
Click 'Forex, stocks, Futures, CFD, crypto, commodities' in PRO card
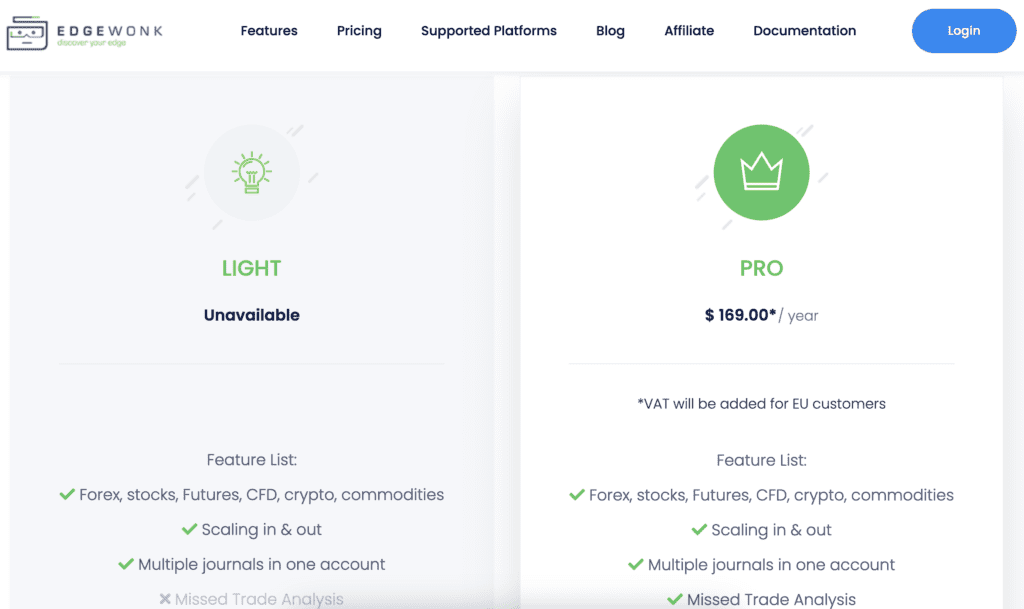click(771, 495)
